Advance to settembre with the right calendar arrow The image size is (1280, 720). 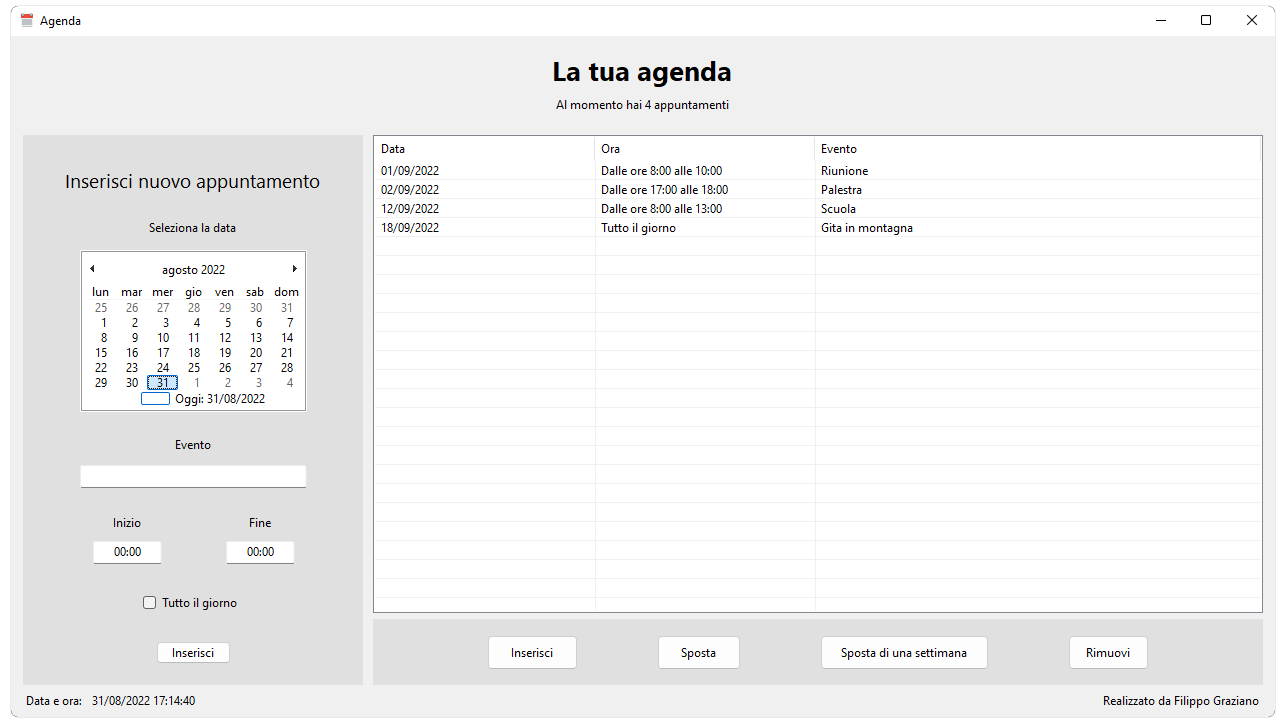294,268
